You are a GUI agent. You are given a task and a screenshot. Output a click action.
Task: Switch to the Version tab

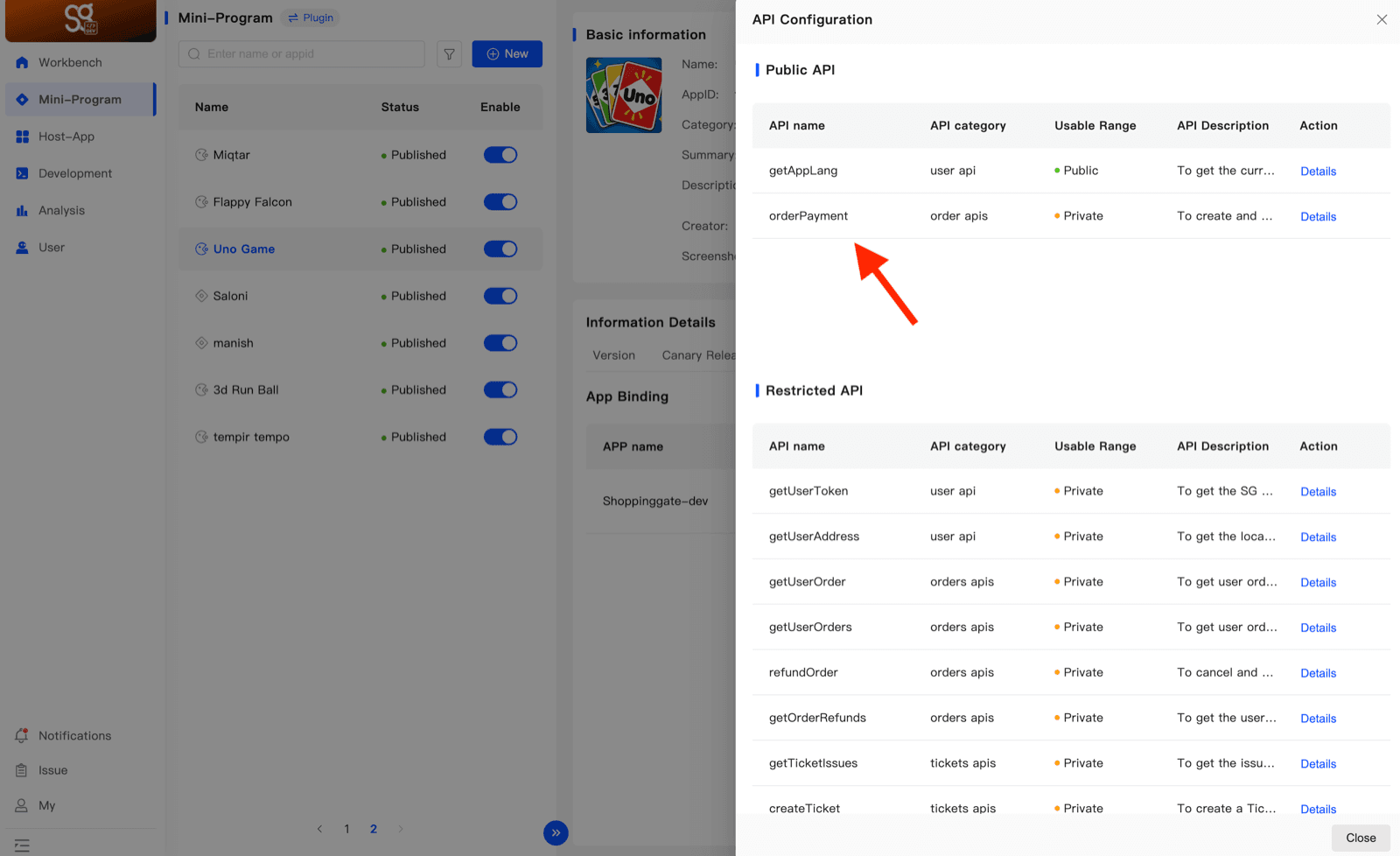click(x=614, y=354)
